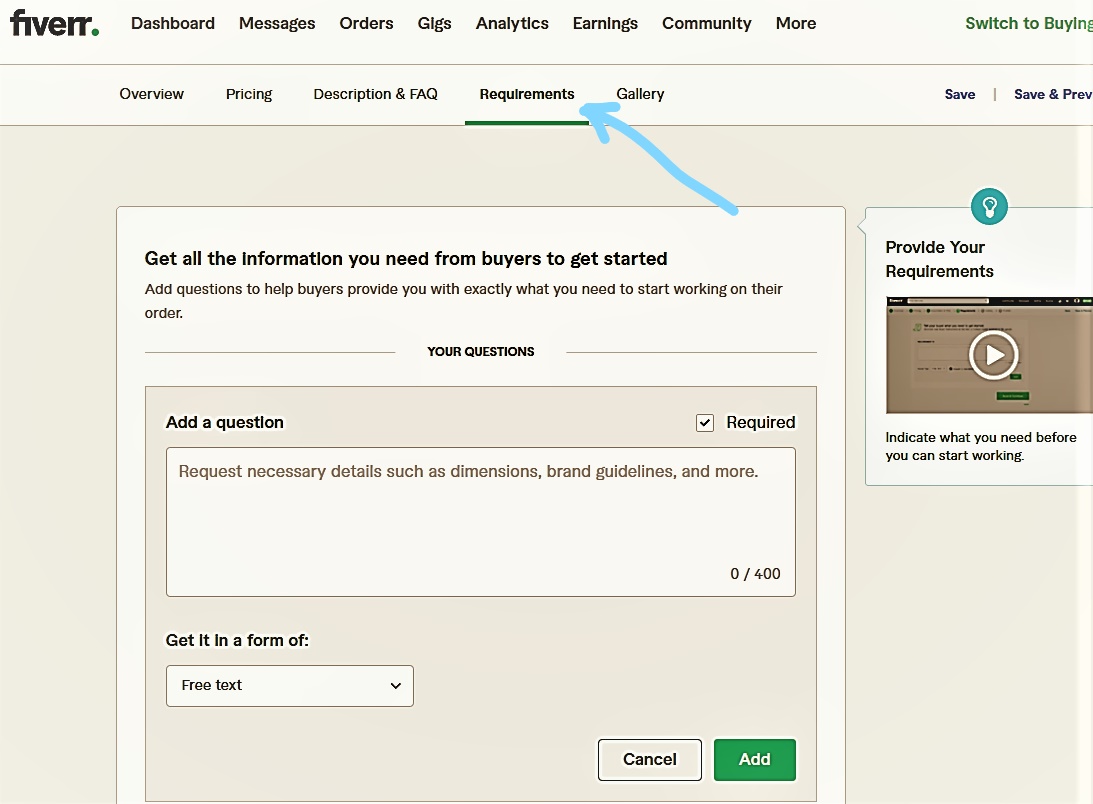Click the YOUR QUESTIONS section label

click(480, 351)
